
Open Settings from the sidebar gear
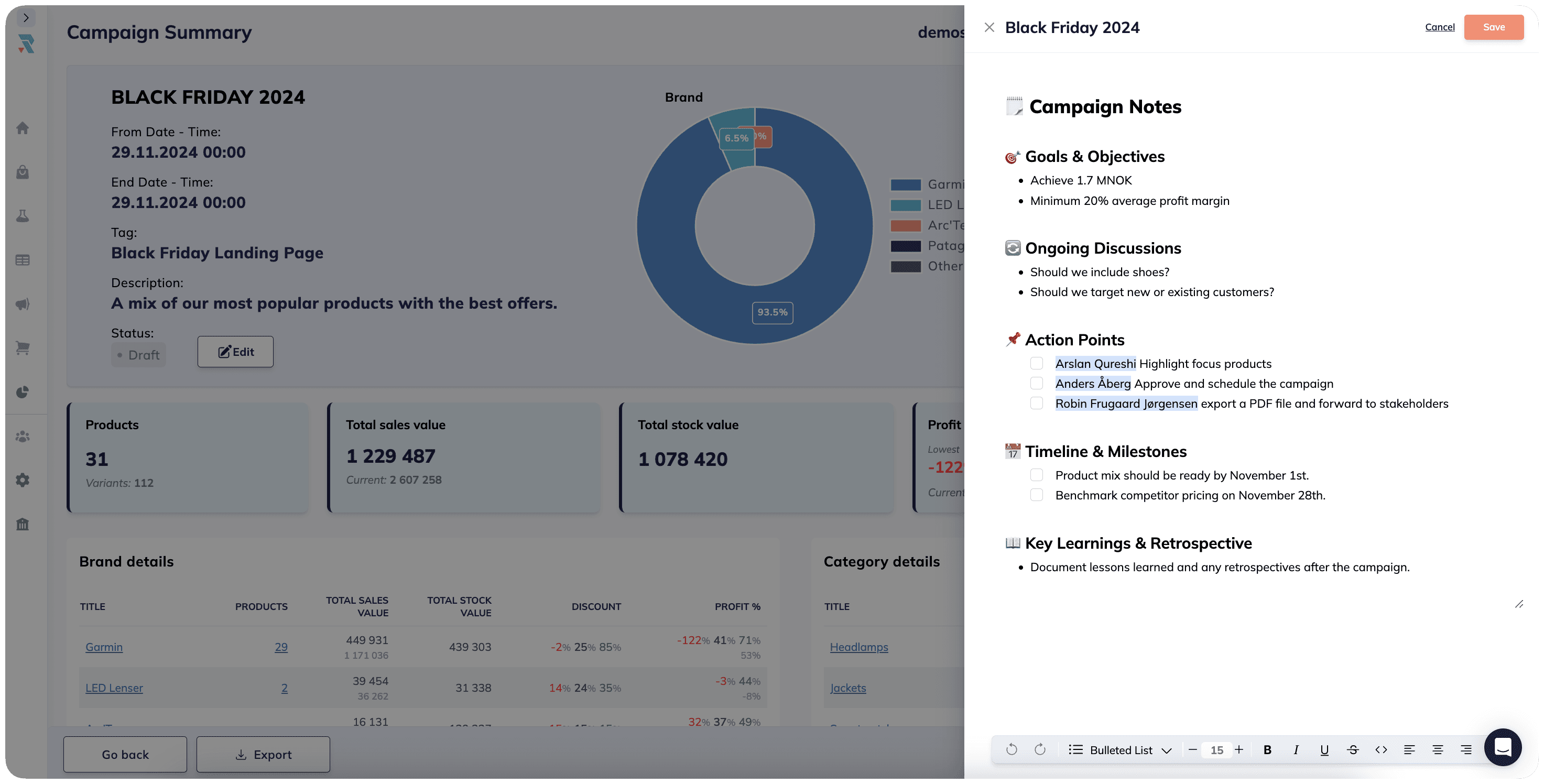coord(23,480)
